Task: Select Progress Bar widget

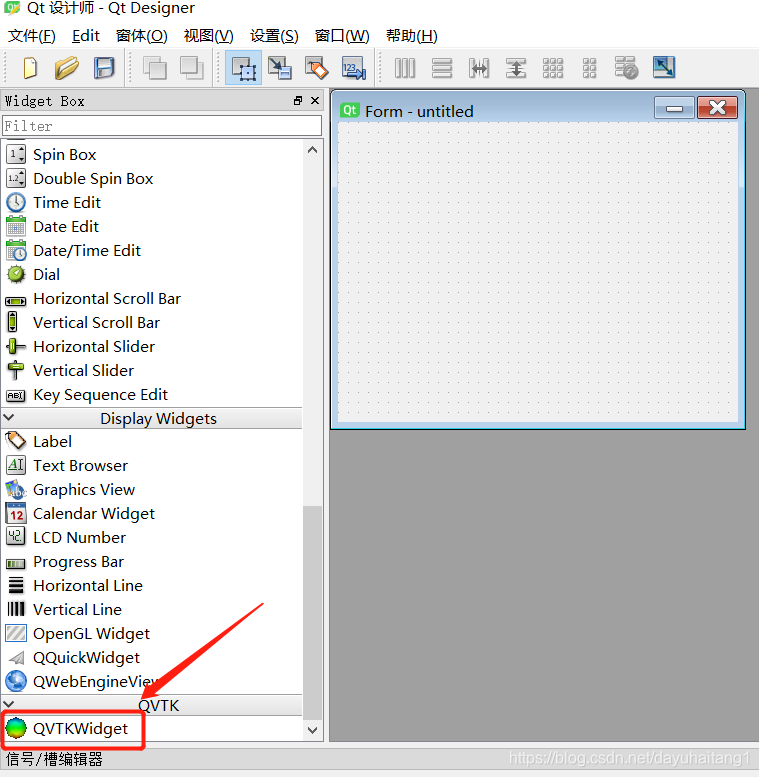Action: pos(152,562)
